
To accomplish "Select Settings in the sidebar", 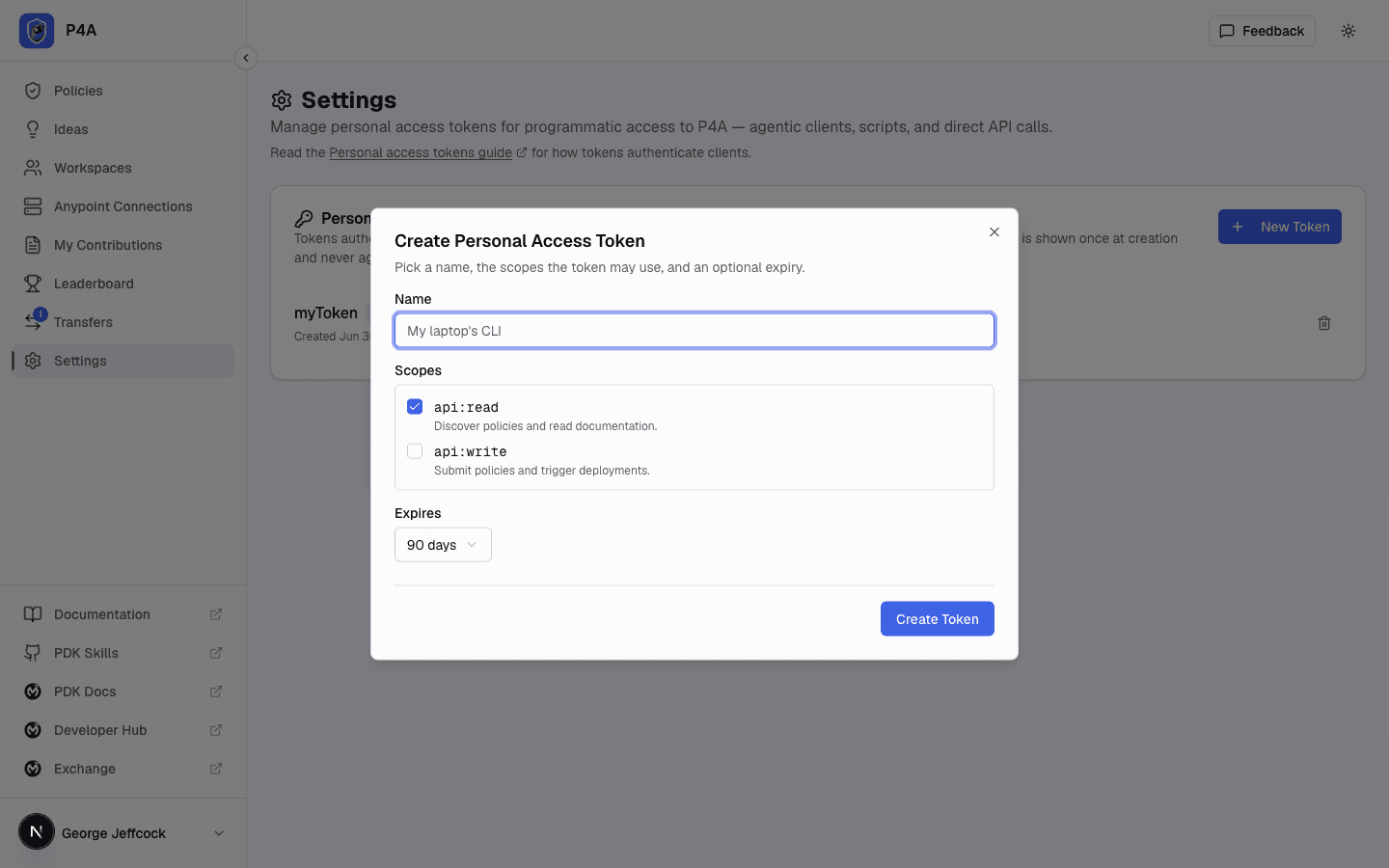I will pos(123,361).
